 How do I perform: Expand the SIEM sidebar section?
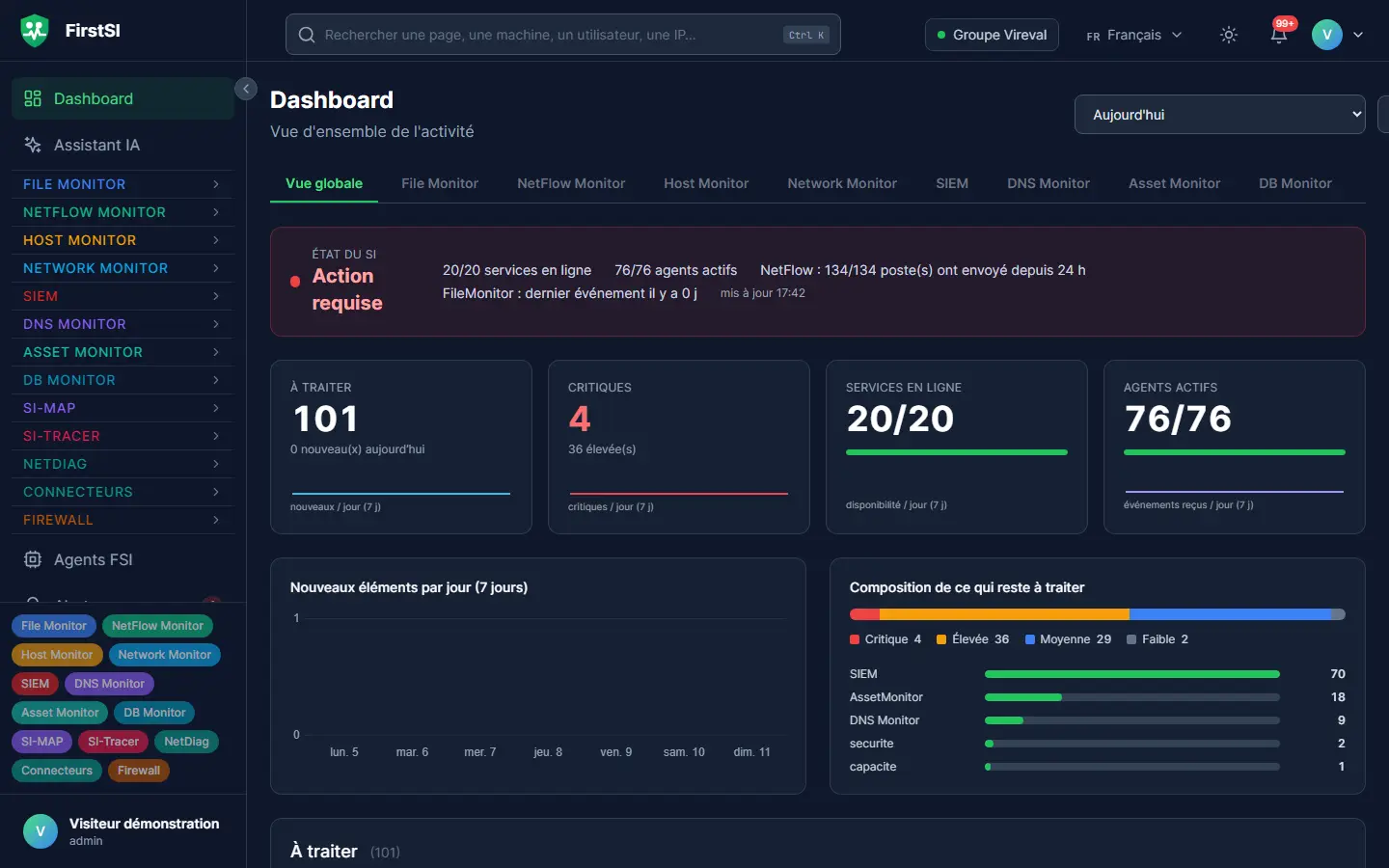coord(123,296)
